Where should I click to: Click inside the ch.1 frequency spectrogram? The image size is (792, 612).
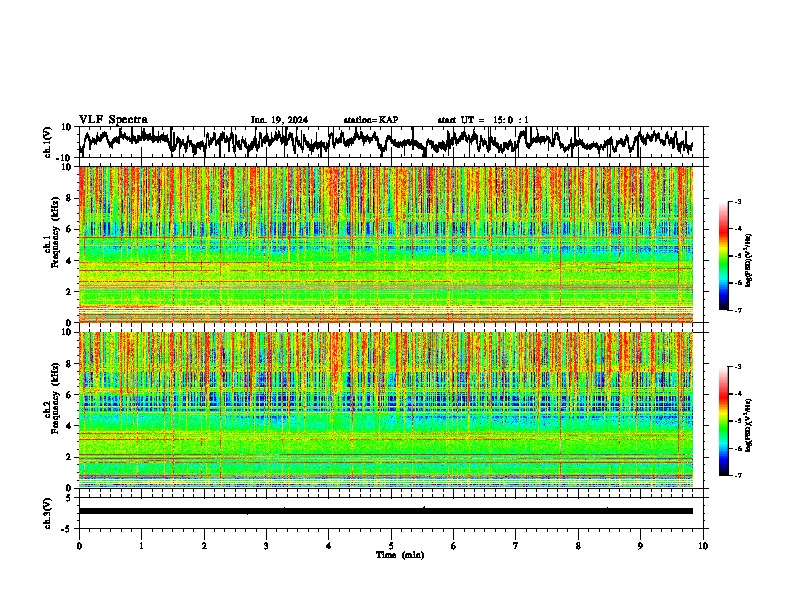[386, 244]
